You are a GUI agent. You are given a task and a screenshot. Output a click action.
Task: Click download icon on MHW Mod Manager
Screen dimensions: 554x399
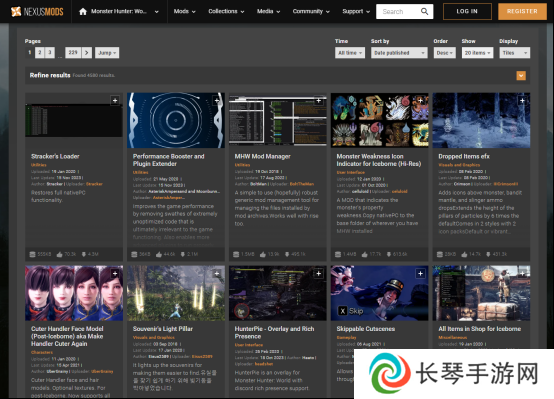pos(287,254)
